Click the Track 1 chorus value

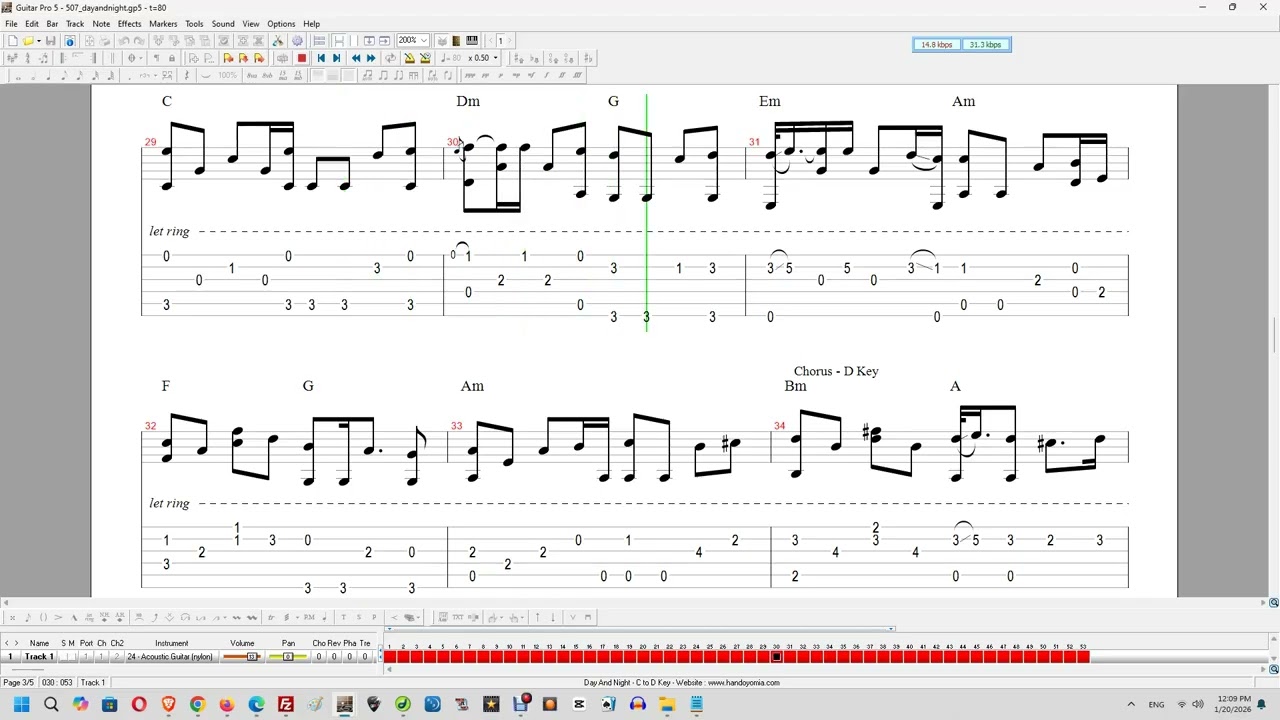(x=319, y=657)
